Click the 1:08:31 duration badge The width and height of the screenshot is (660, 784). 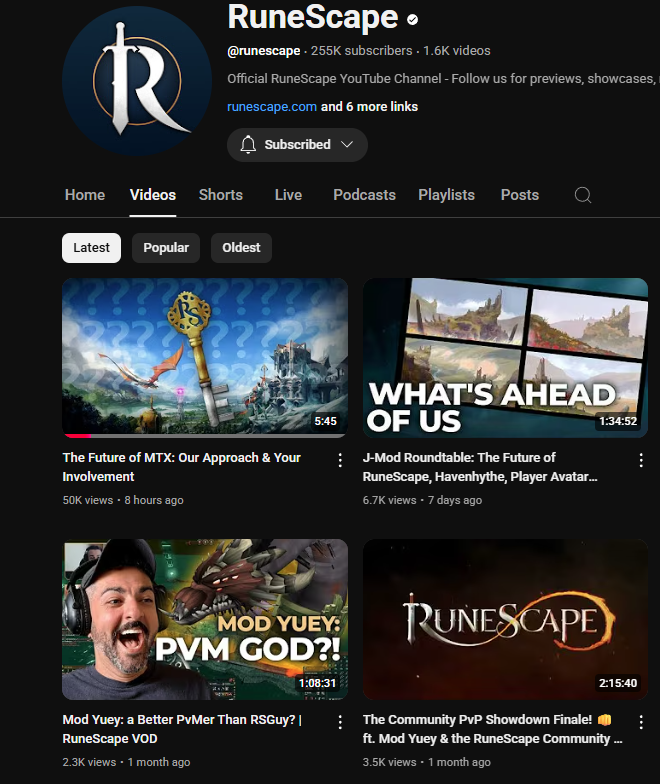click(317, 683)
